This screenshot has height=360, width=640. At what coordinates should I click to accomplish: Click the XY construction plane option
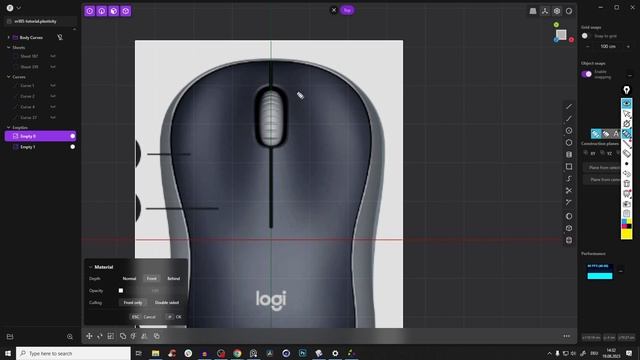point(590,153)
